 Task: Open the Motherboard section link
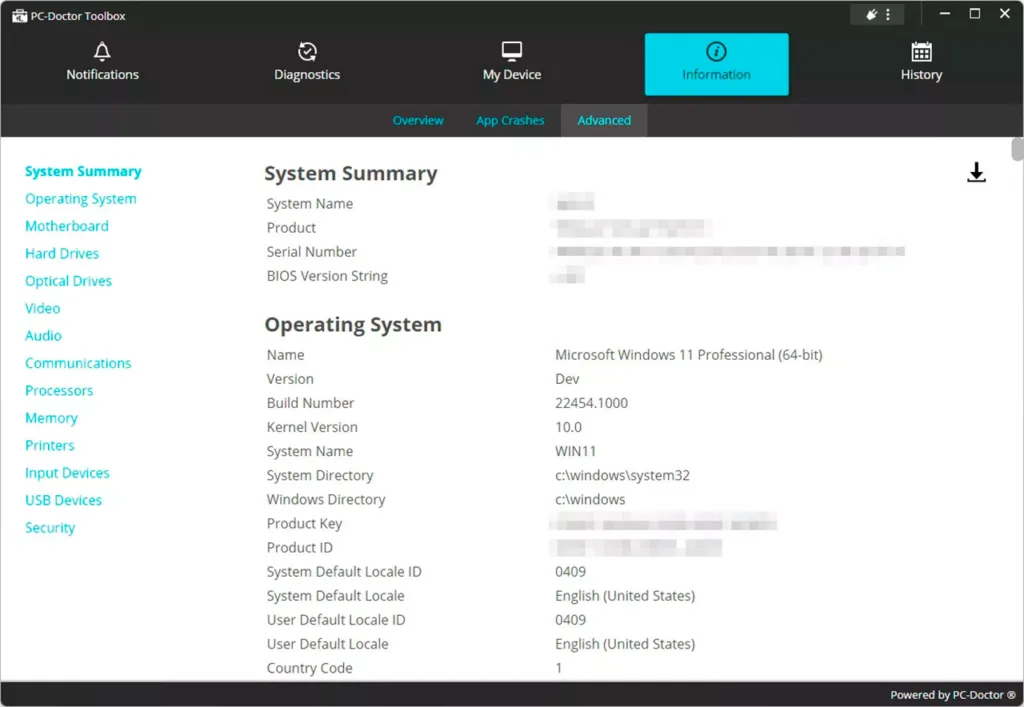(x=67, y=226)
